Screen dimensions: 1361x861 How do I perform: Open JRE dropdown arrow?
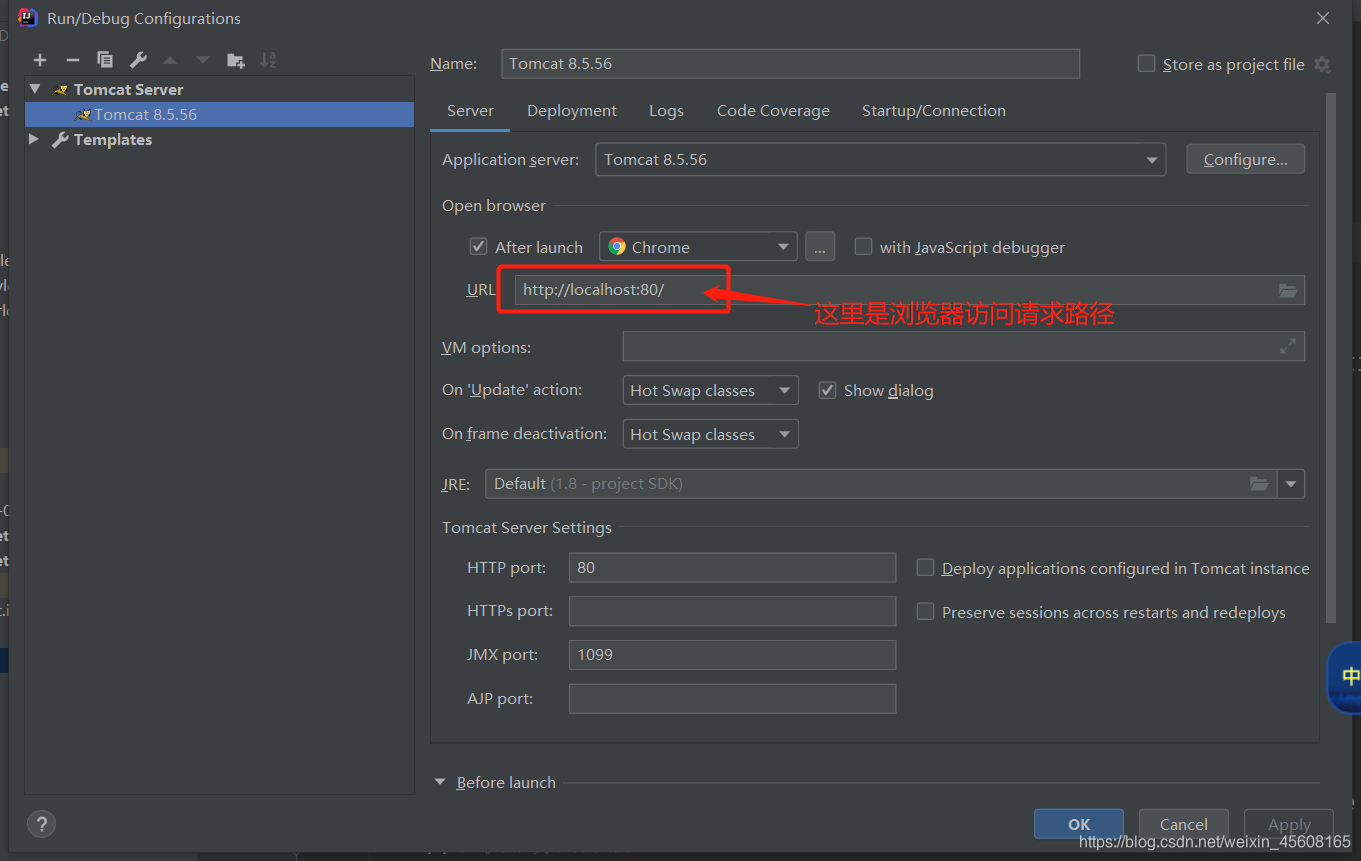pyautogui.click(x=1291, y=484)
